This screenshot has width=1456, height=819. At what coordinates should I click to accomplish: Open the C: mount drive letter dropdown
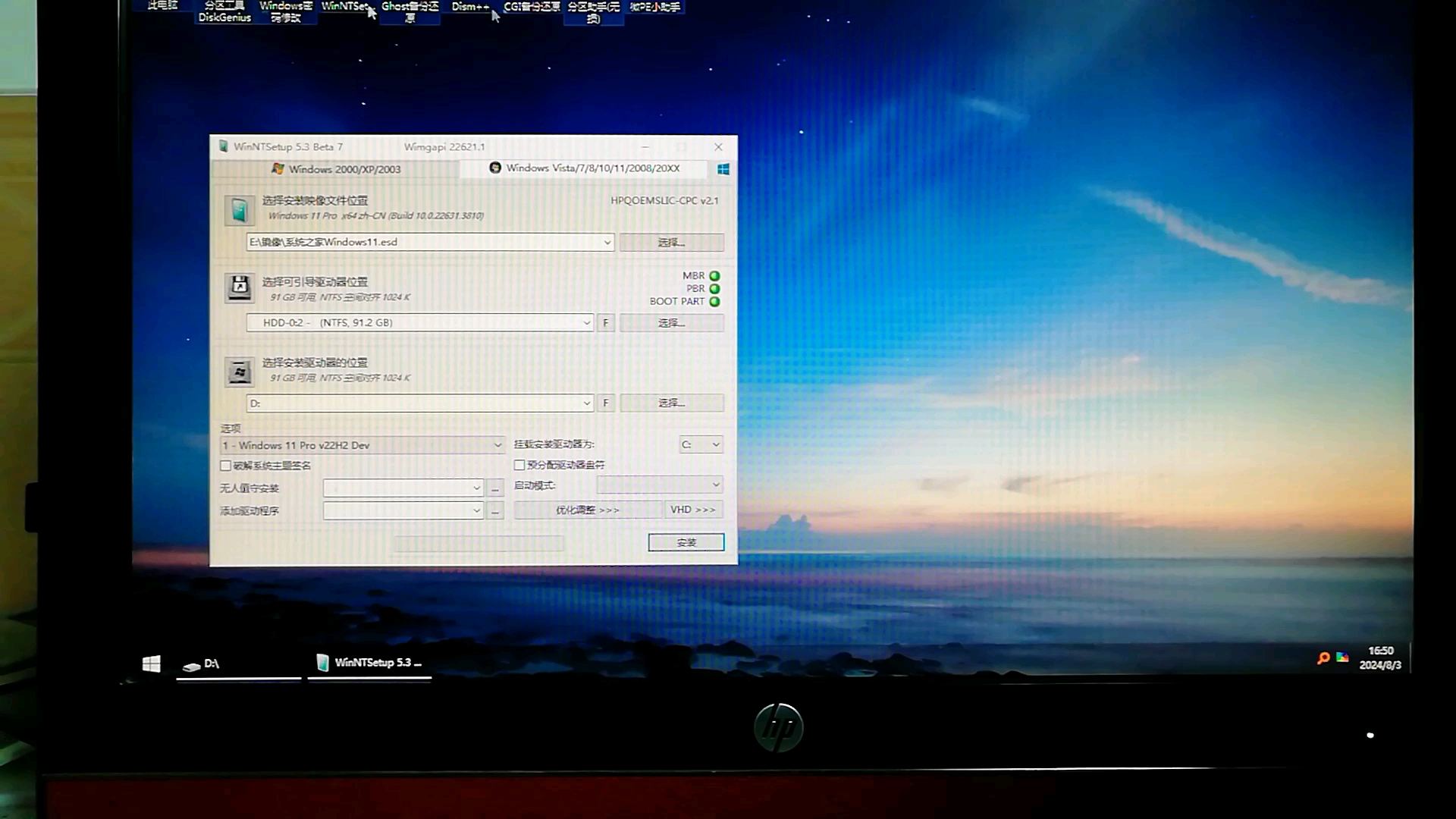click(701, 444)
